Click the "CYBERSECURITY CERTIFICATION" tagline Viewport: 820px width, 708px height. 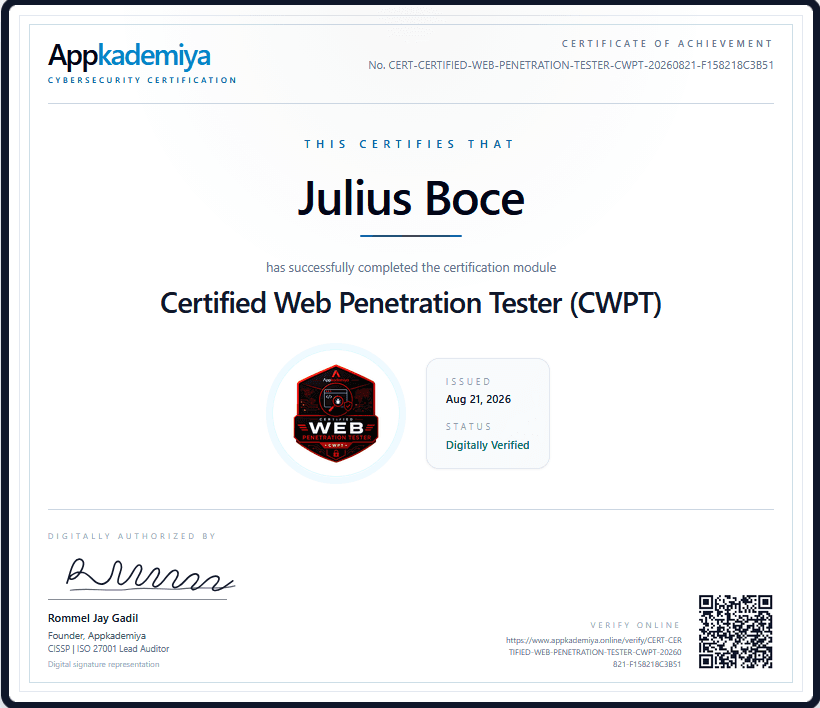click(142, 80)
